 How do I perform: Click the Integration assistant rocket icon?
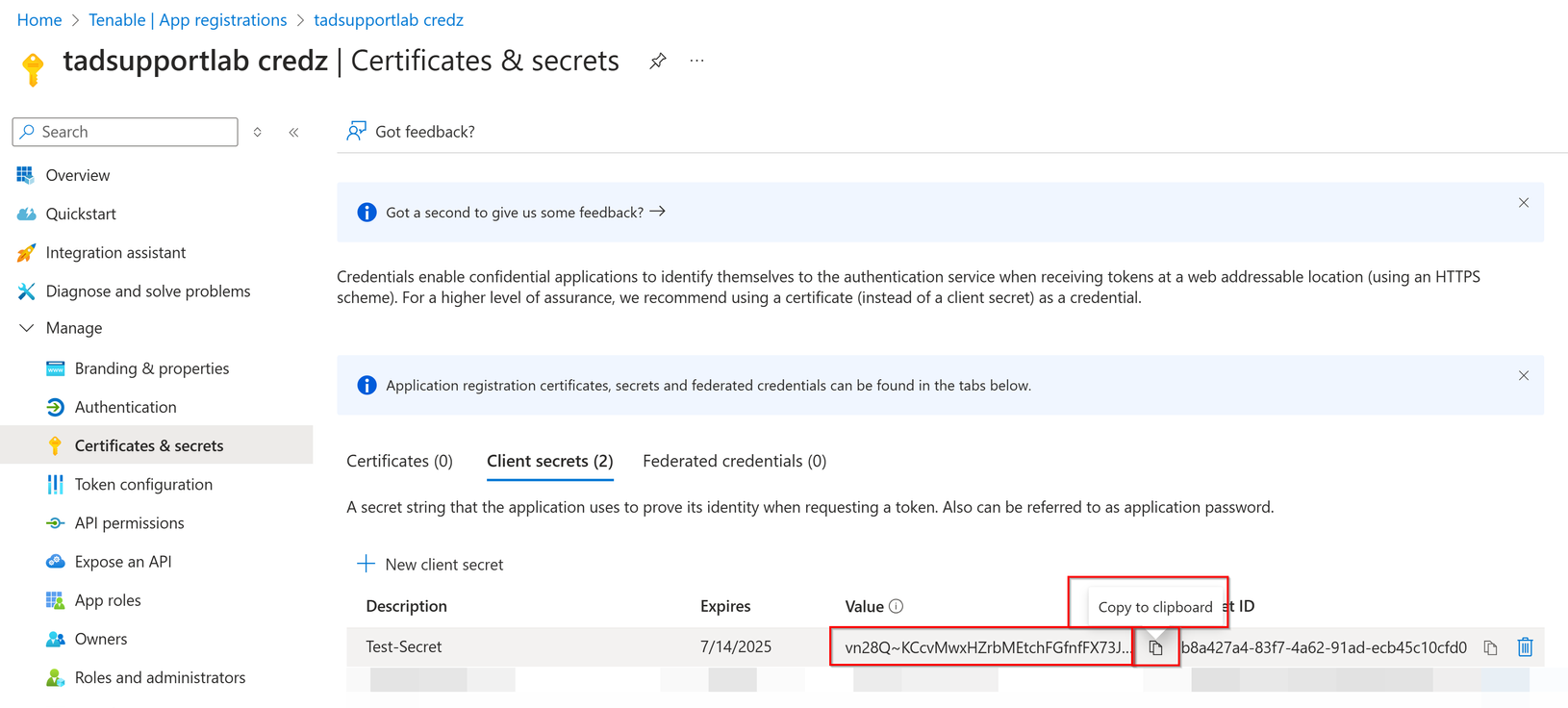click(26, 252)
